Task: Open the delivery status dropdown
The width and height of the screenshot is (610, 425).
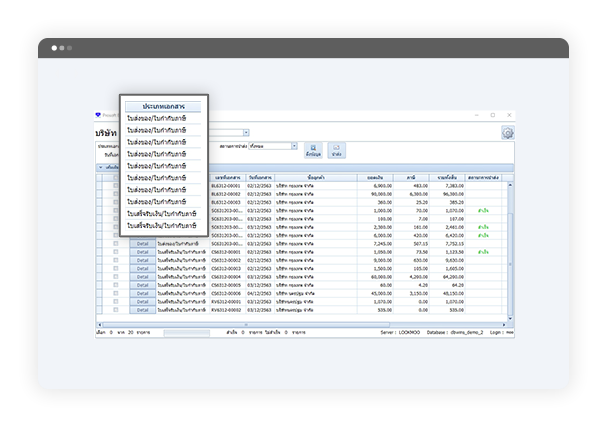Action: pos(294,146)
